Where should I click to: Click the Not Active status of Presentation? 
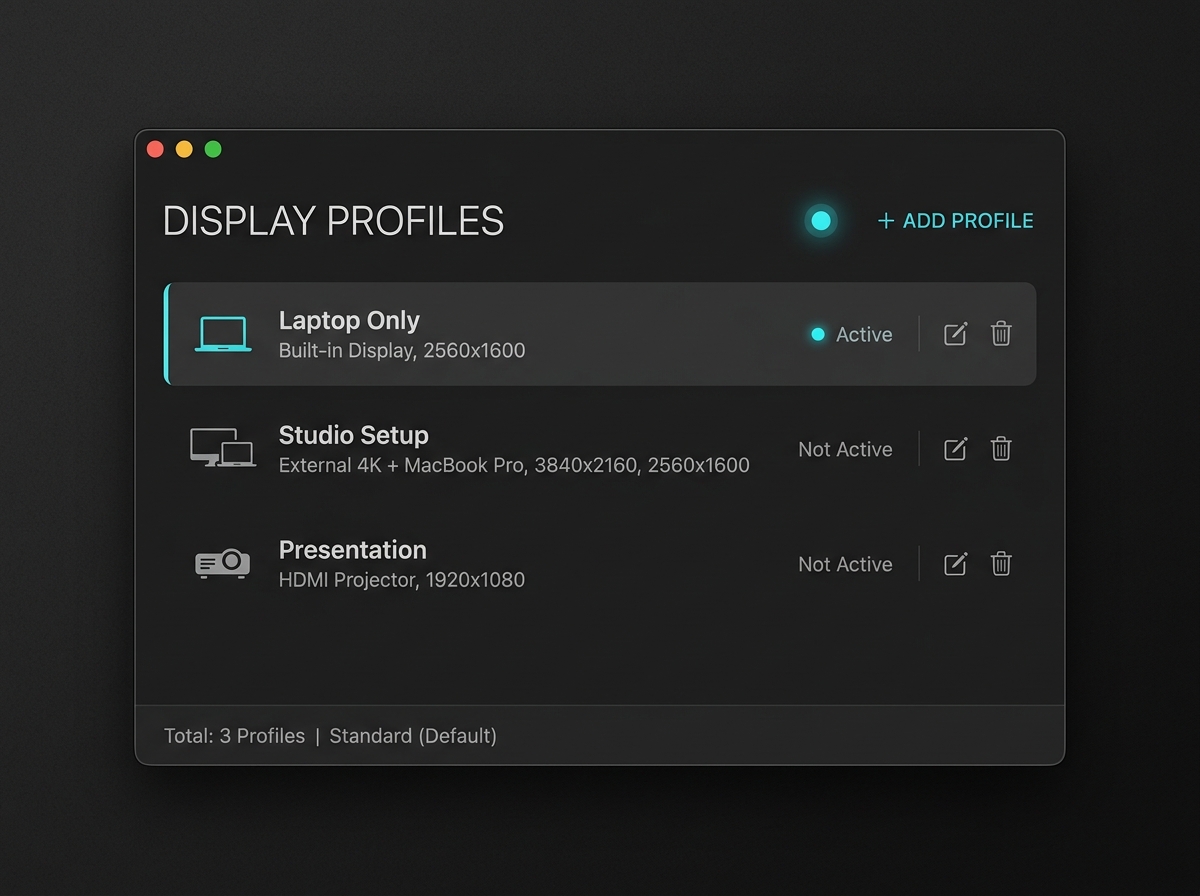(845, 565)
